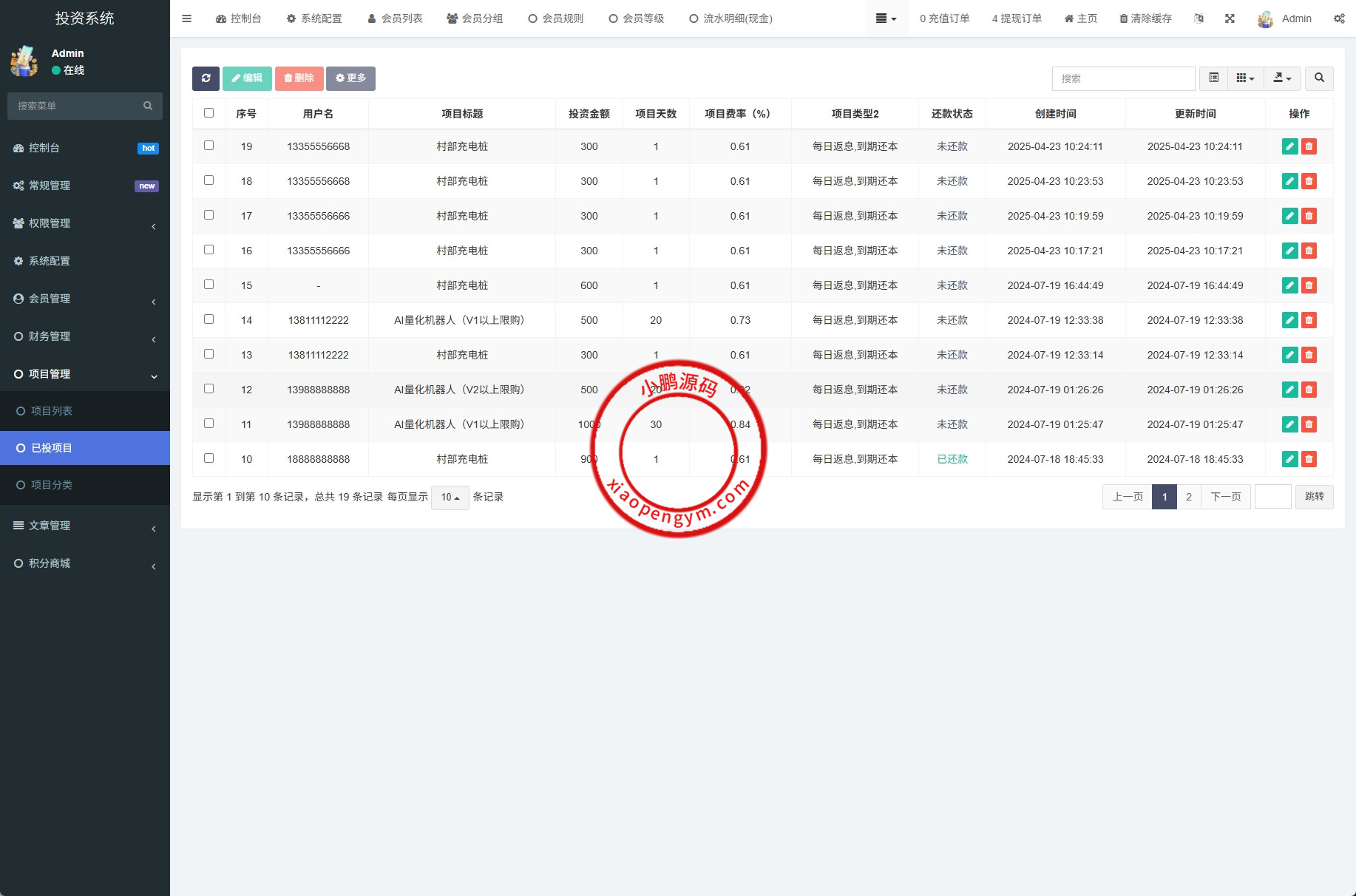Image resolution: width=1356 pixels, height=896 pixels.
Task: Open the page size dropdown showing 10
Action: click(x=450, y=498)
